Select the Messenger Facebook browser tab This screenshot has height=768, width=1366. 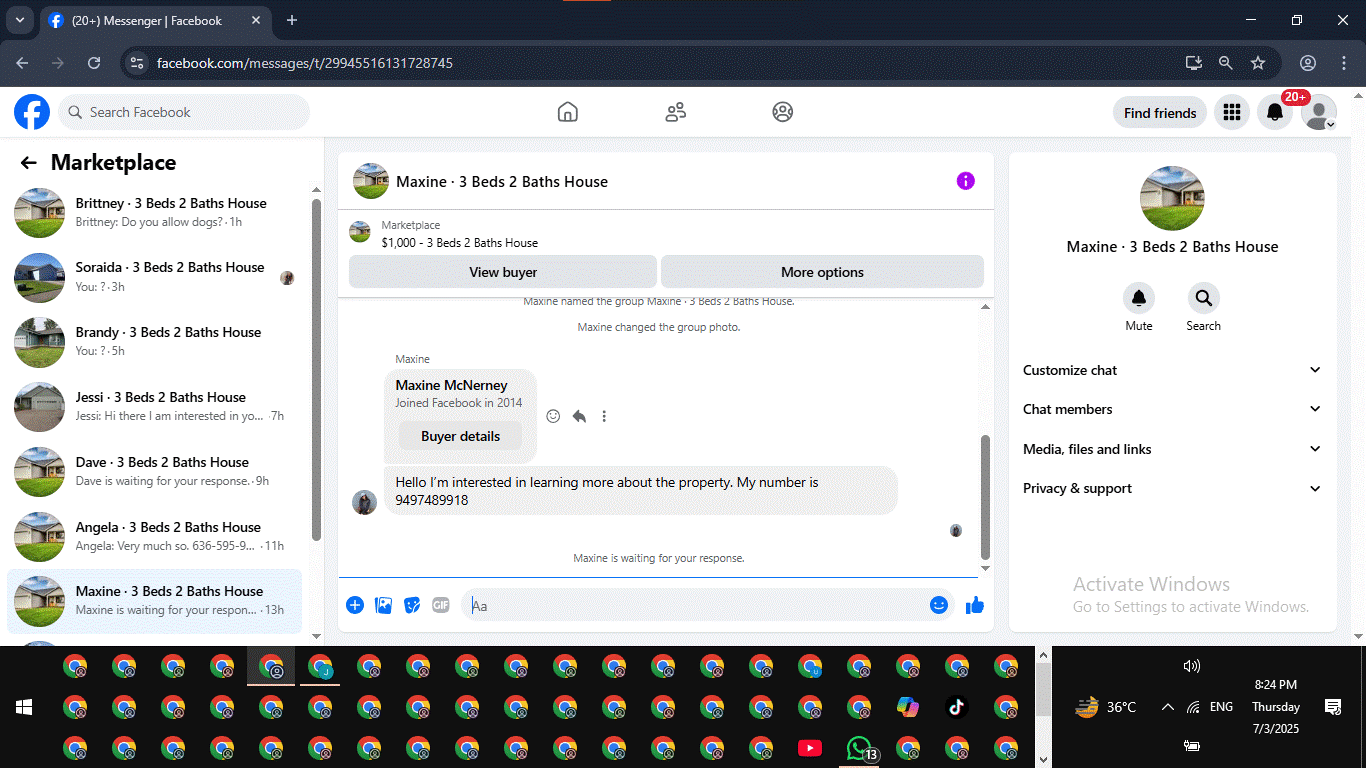point(155,20)
